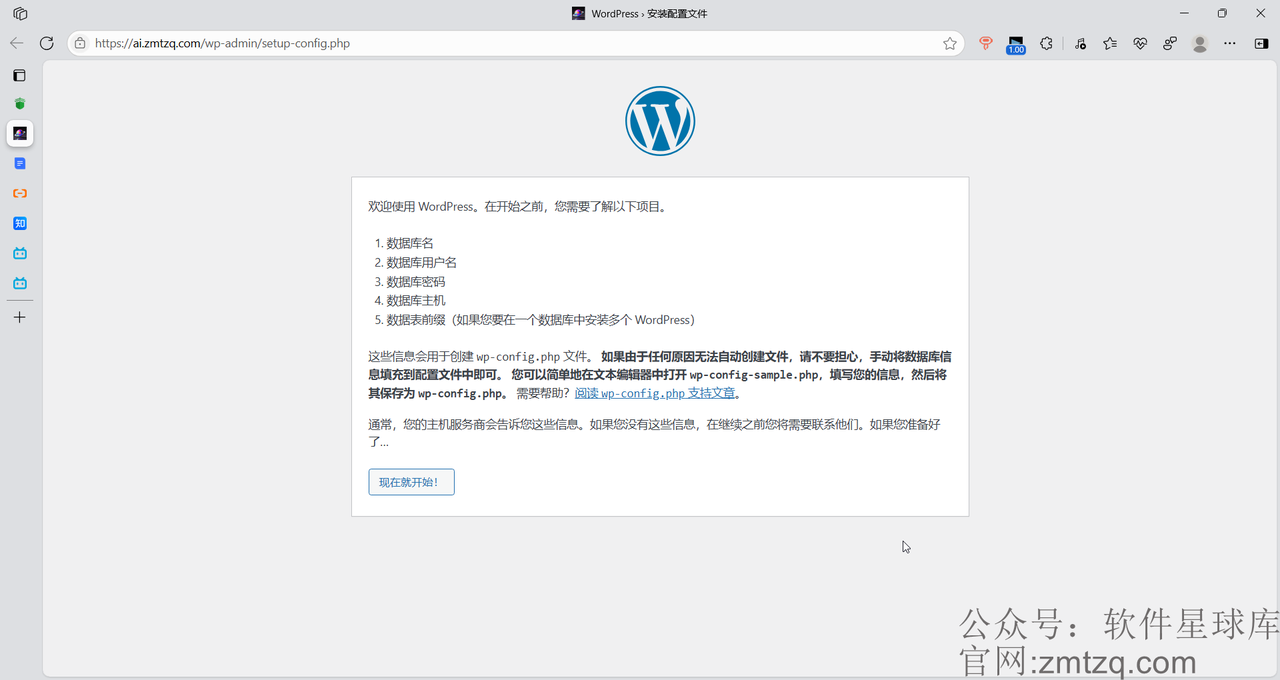The width and height of the screenshot is (1280, 680).
Task: Open a new tab with plus icon
Action: 19,317
